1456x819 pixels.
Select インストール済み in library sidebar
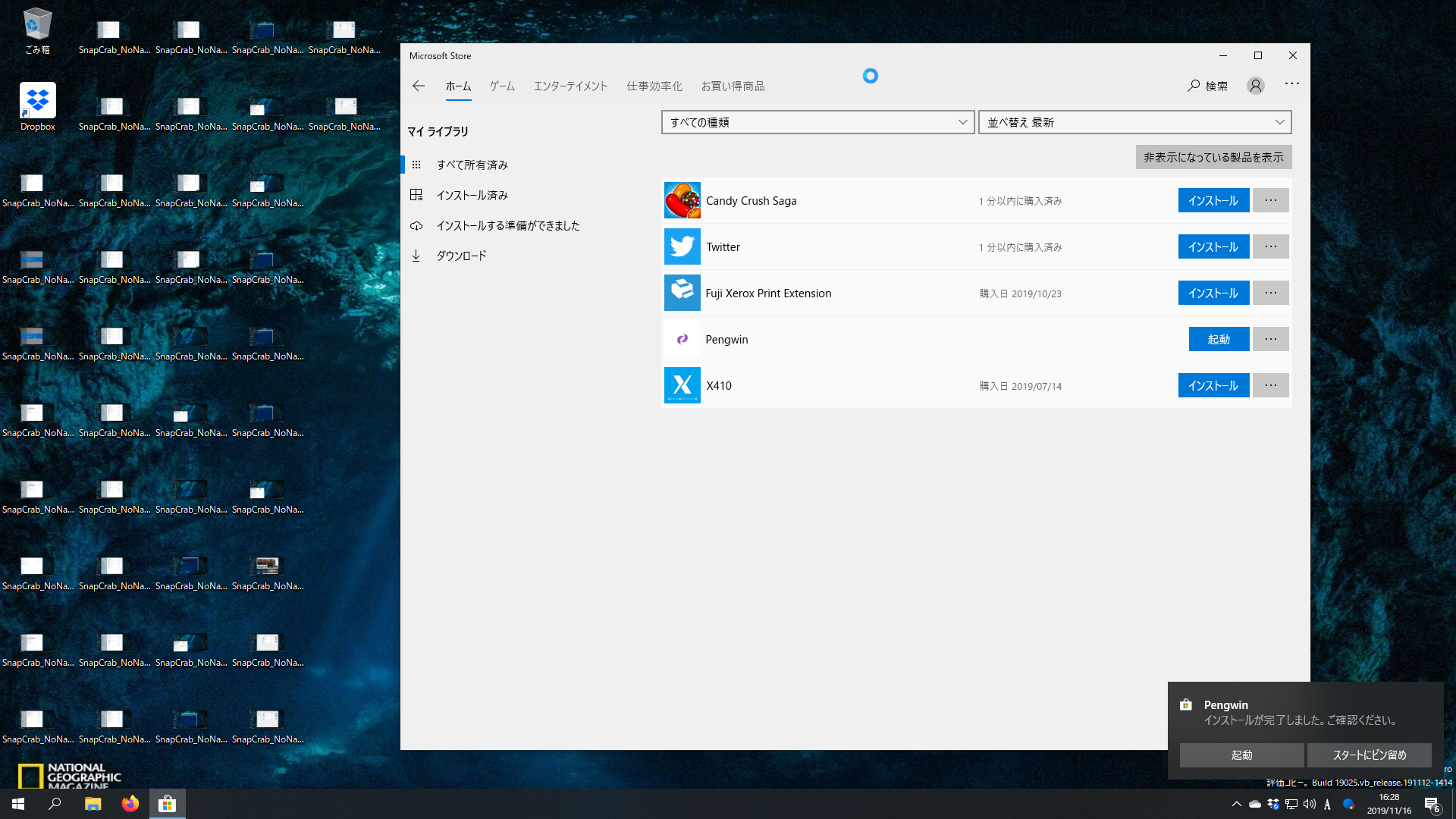(472, 195)
